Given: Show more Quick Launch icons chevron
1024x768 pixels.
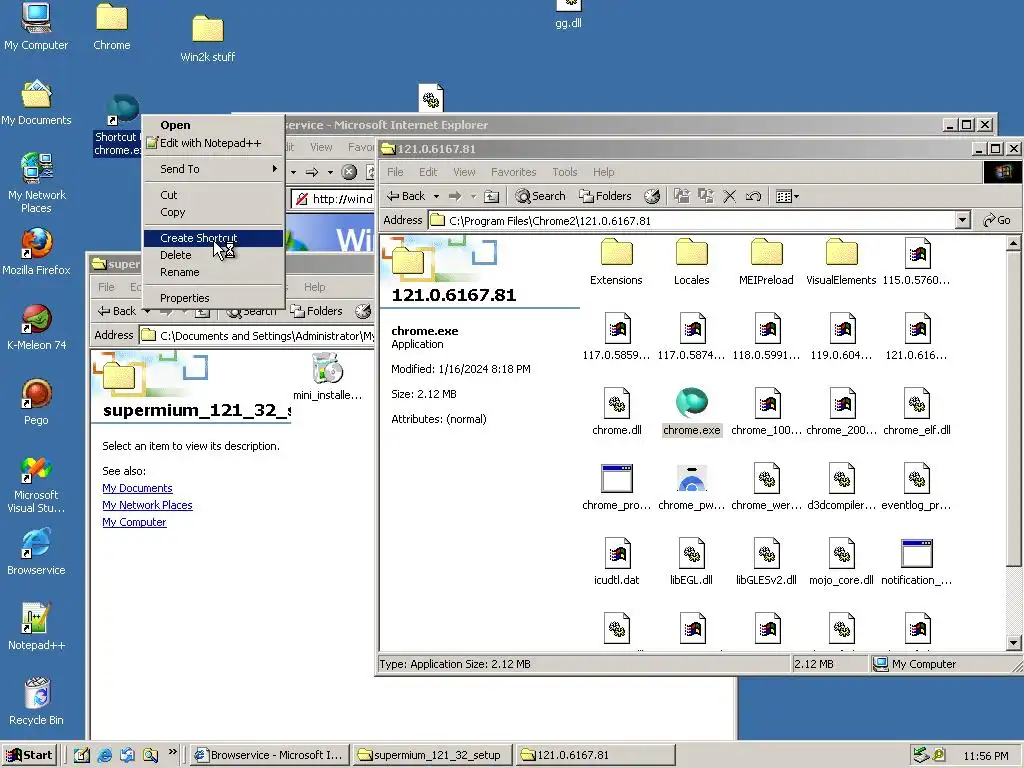Looking at the screenshot, I should [x=172, y=751].
